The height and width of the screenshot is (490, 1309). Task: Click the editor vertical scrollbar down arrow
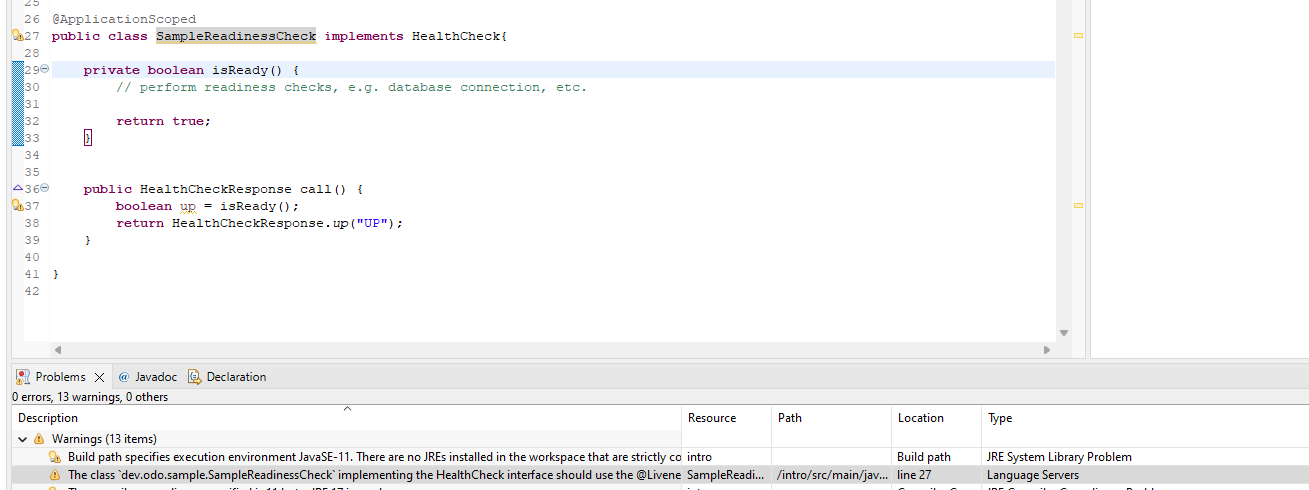[x=1063, y=333]
